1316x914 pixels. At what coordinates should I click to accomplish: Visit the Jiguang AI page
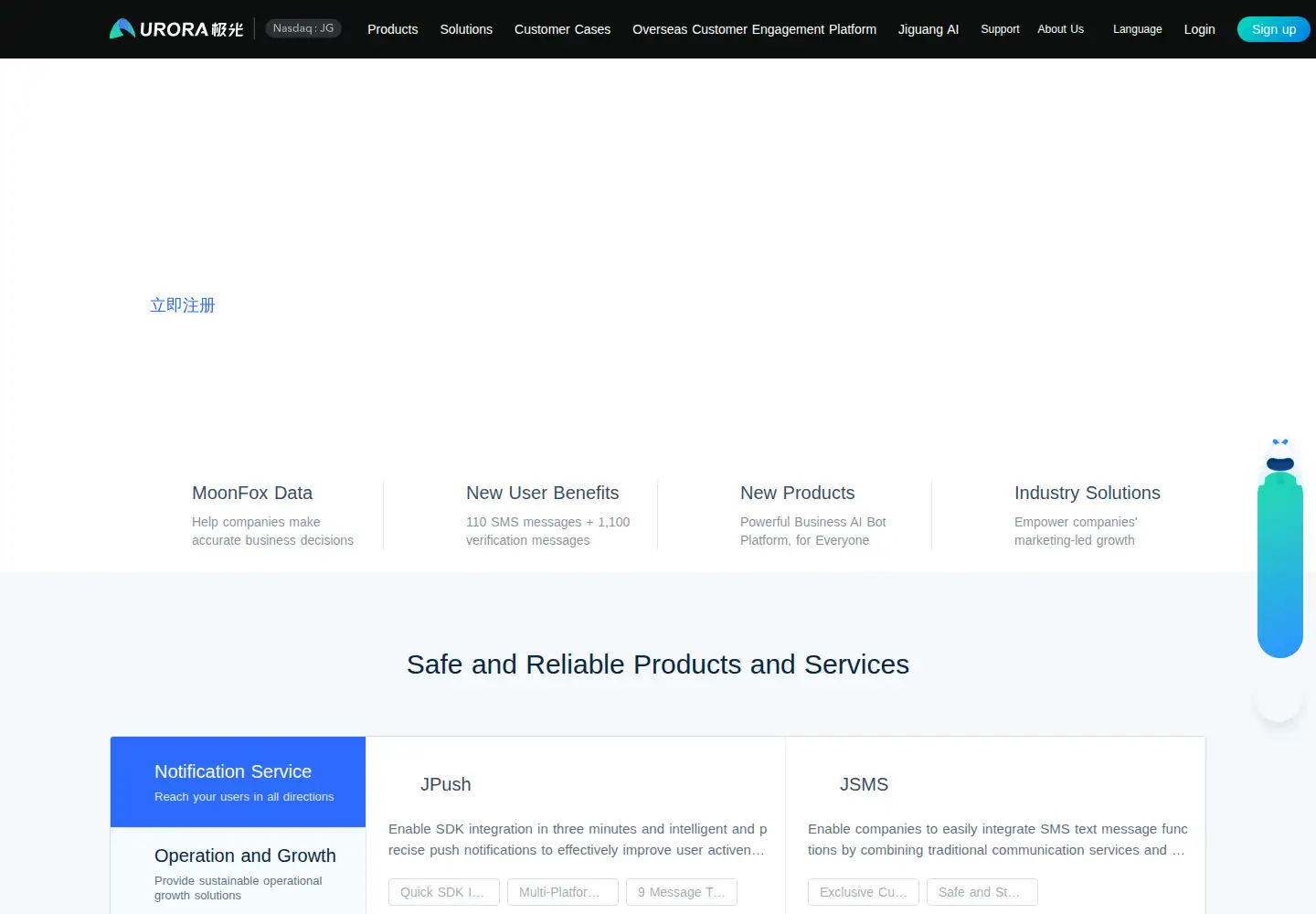929,29
